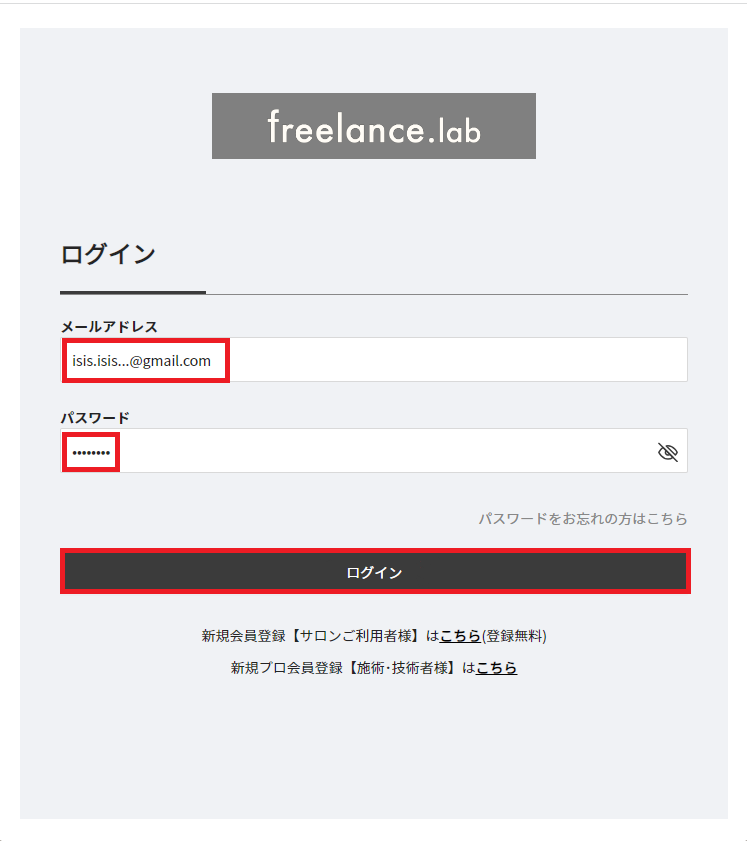This screenshot has width=747, height=841.
Task: Open the パスワードをお忘れの方はこちら link
Action: click(x=582, y=519)
